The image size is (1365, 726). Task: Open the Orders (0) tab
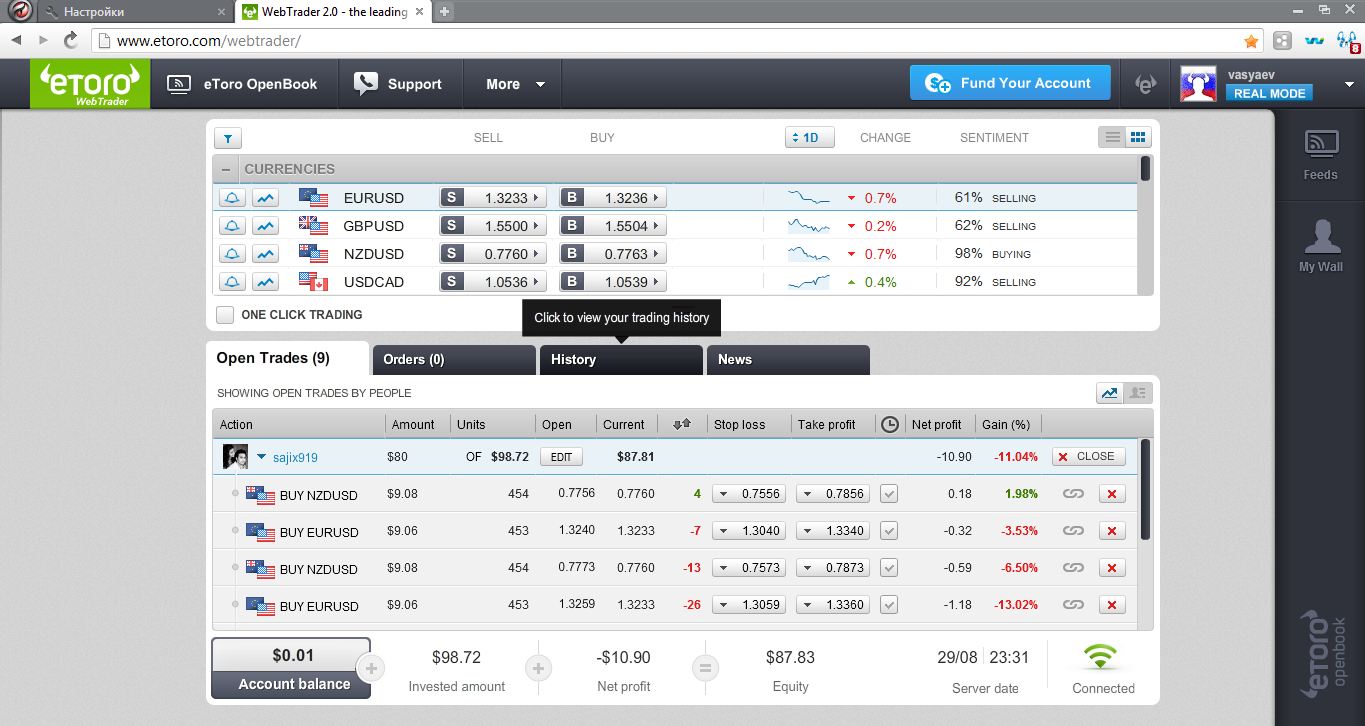pos(453,360)
